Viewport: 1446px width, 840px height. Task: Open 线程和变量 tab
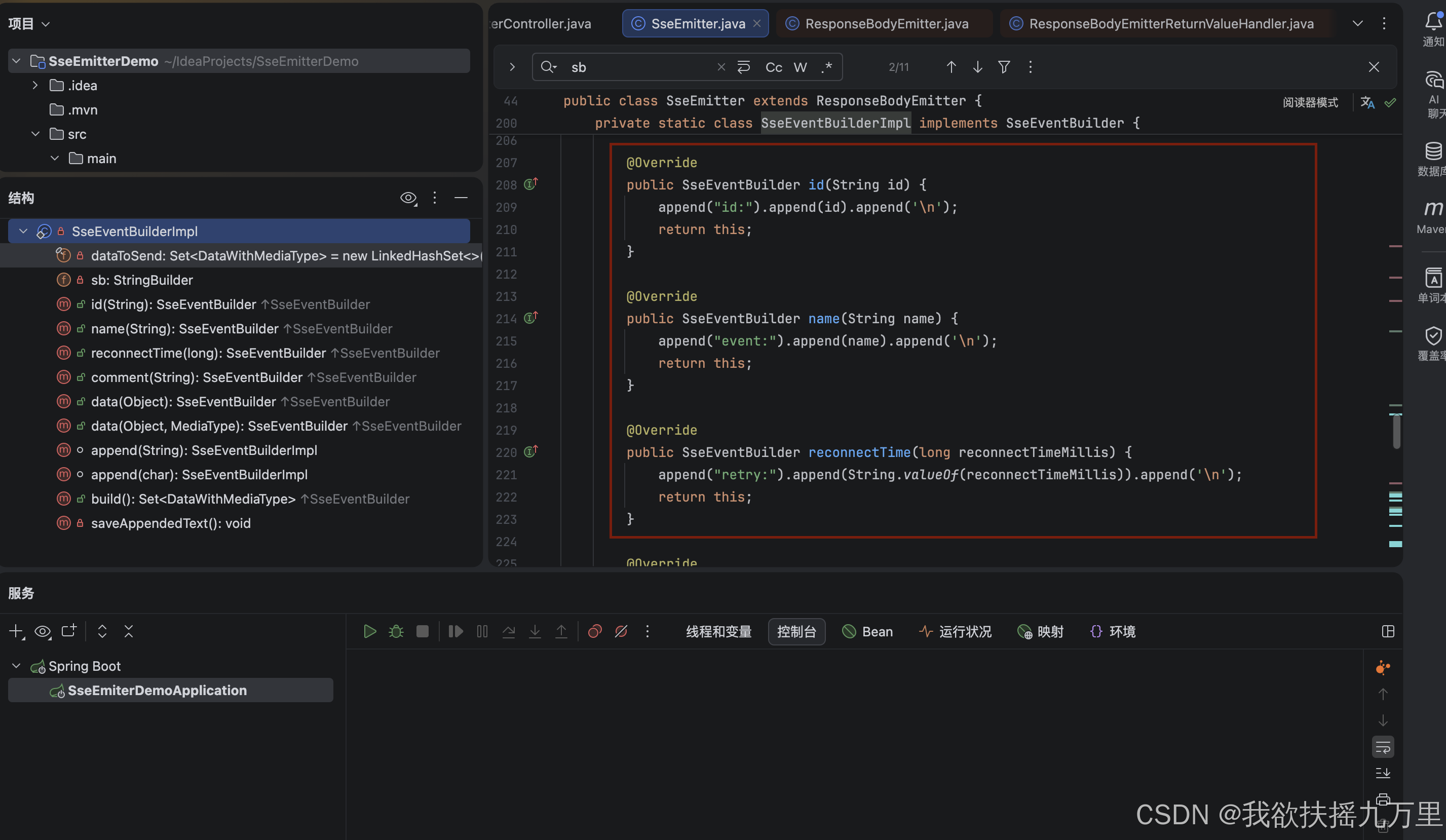pyautogui.click(x=718, y=631)
